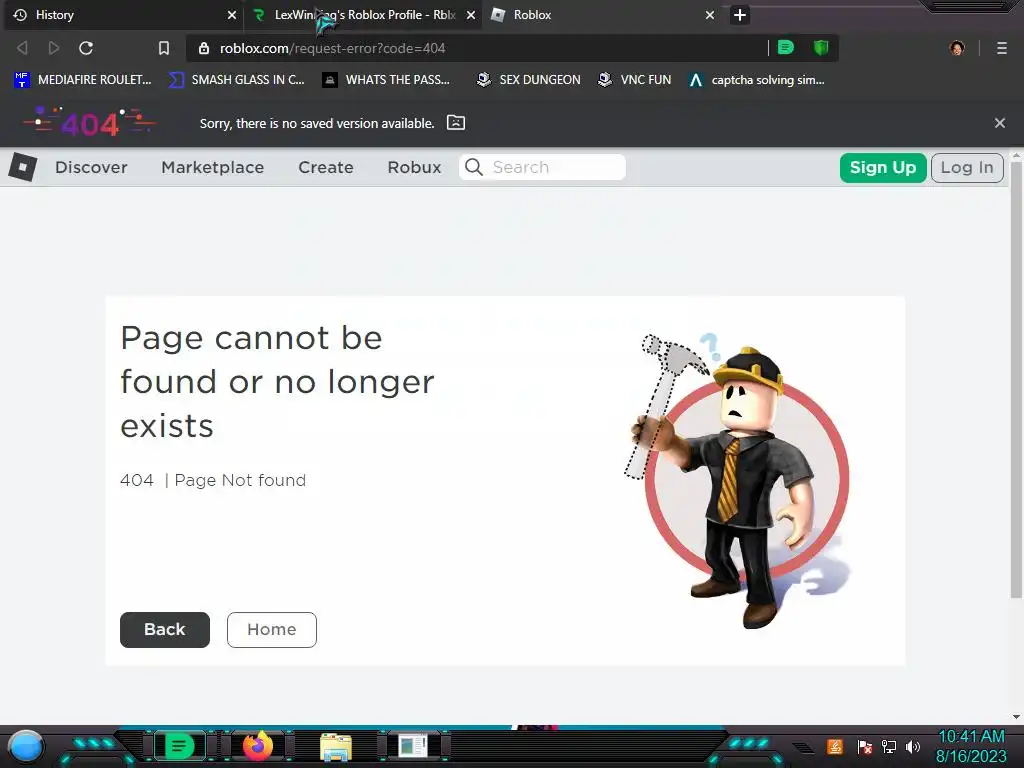
Task: Open Discover in Roblox navigation
Action: click(91, 167)
